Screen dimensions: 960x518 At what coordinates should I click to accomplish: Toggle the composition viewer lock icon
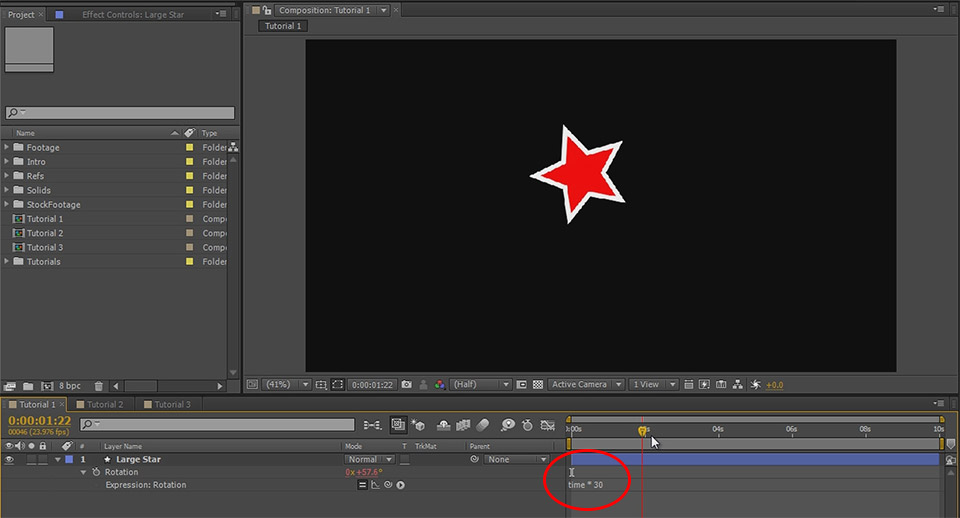[x=267, y=10]
